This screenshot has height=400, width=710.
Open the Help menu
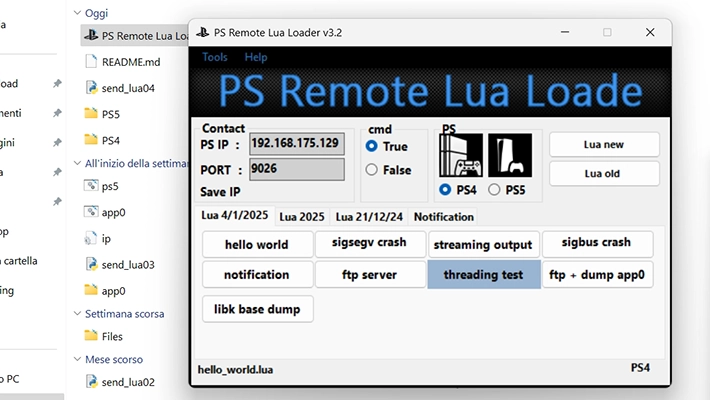click(x=256, y=57)
